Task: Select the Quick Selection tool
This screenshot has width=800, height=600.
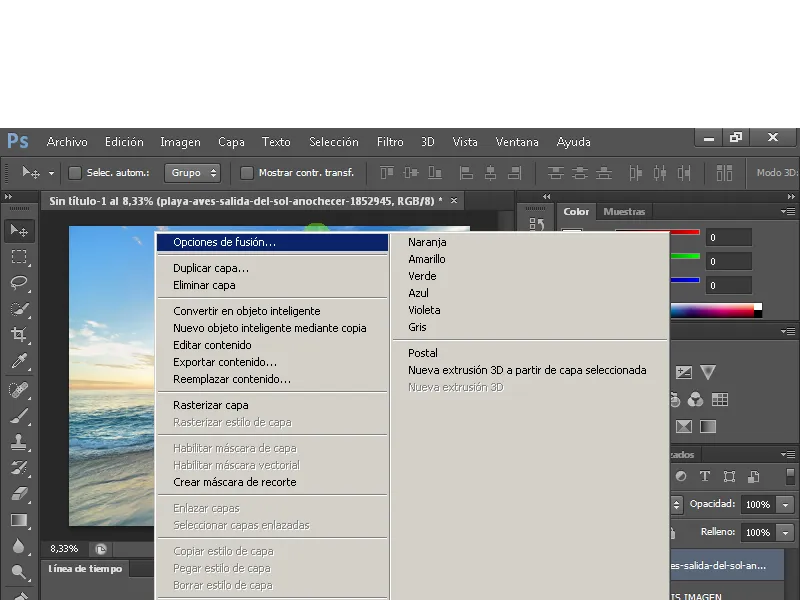Action: pyautogui.click(x=19, y=309)
